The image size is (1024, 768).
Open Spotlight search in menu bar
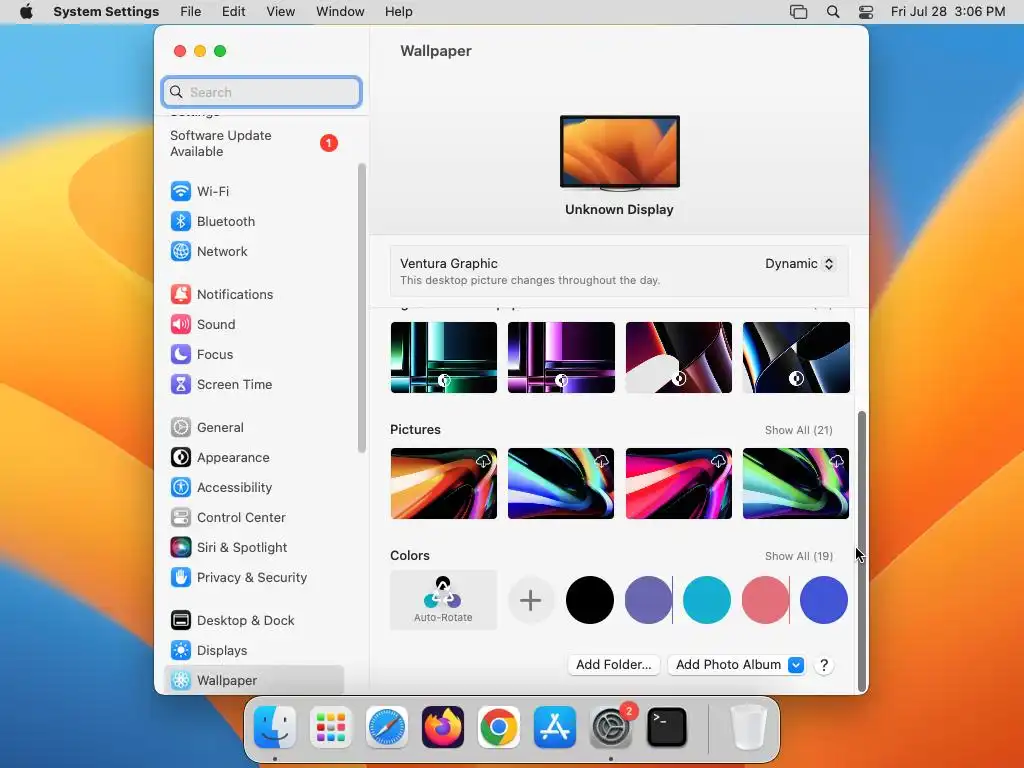(833, 12)
